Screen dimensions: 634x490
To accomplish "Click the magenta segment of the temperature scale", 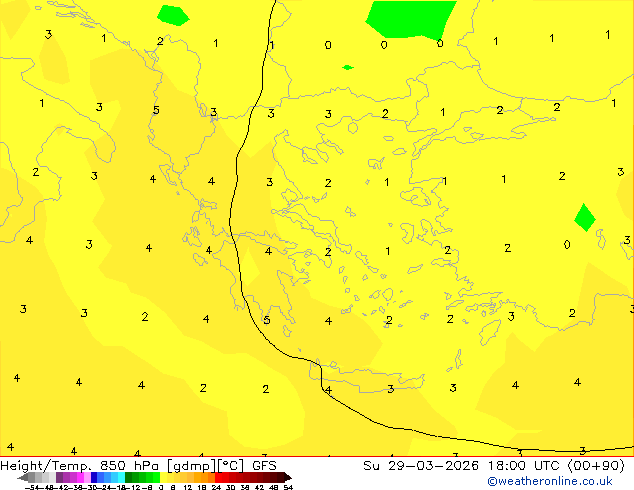I will (x=80, y=477).
